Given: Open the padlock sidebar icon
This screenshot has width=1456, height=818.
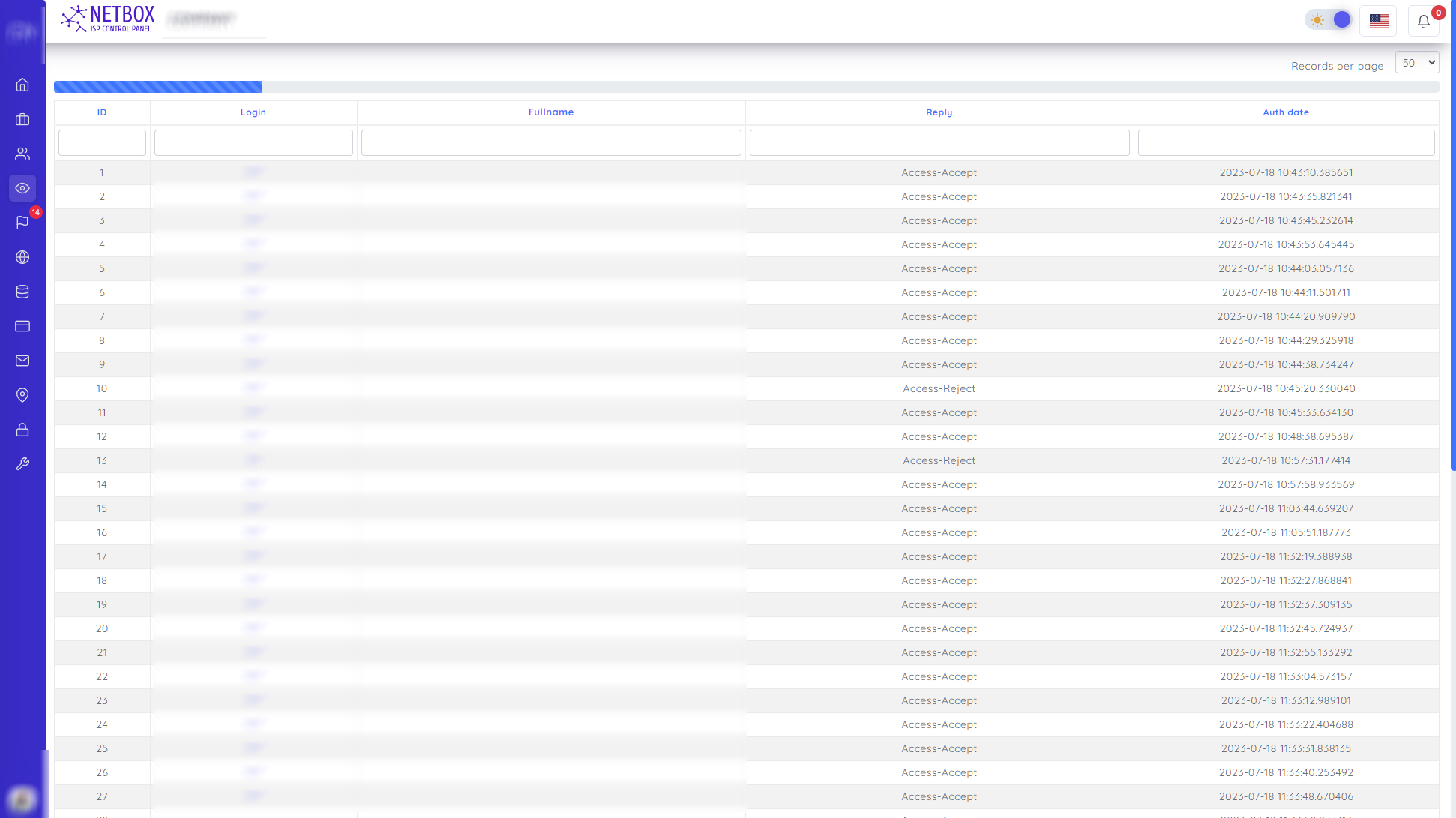Looking at the screenshot, I should [22, 430].
